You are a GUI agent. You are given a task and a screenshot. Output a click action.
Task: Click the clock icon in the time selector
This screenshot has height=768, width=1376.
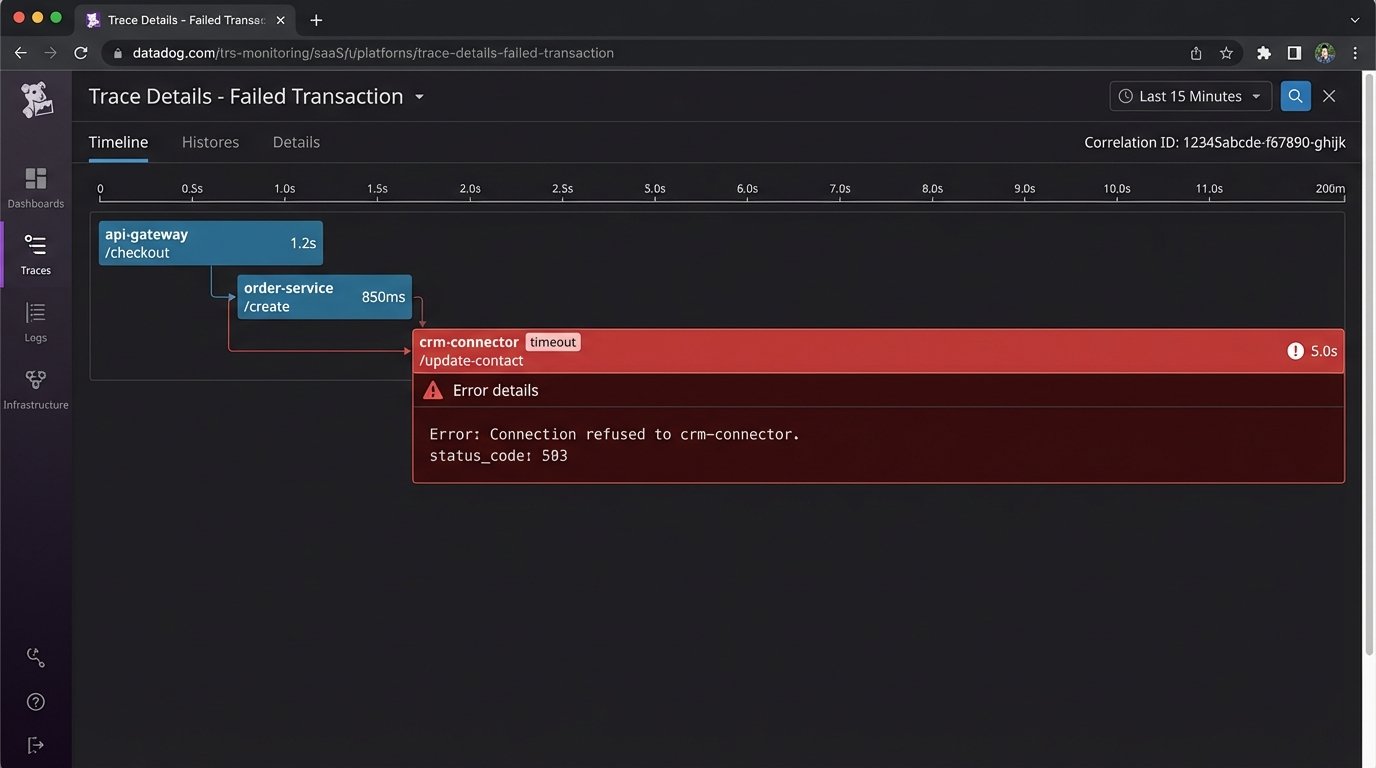click(x=1125, y=95)
